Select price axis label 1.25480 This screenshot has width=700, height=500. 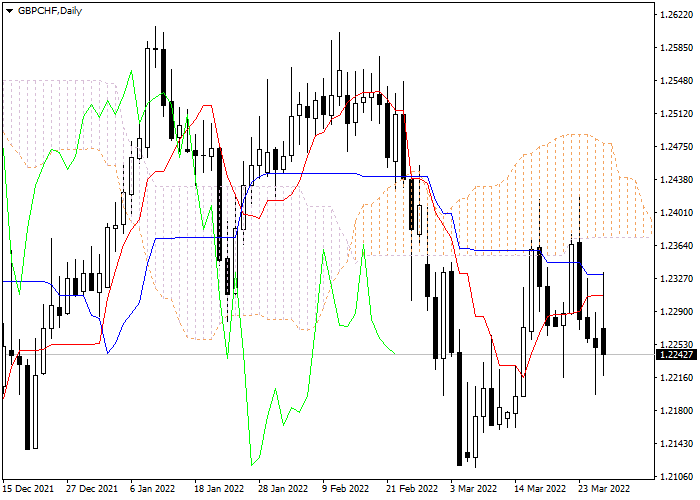tap(676, 81)
